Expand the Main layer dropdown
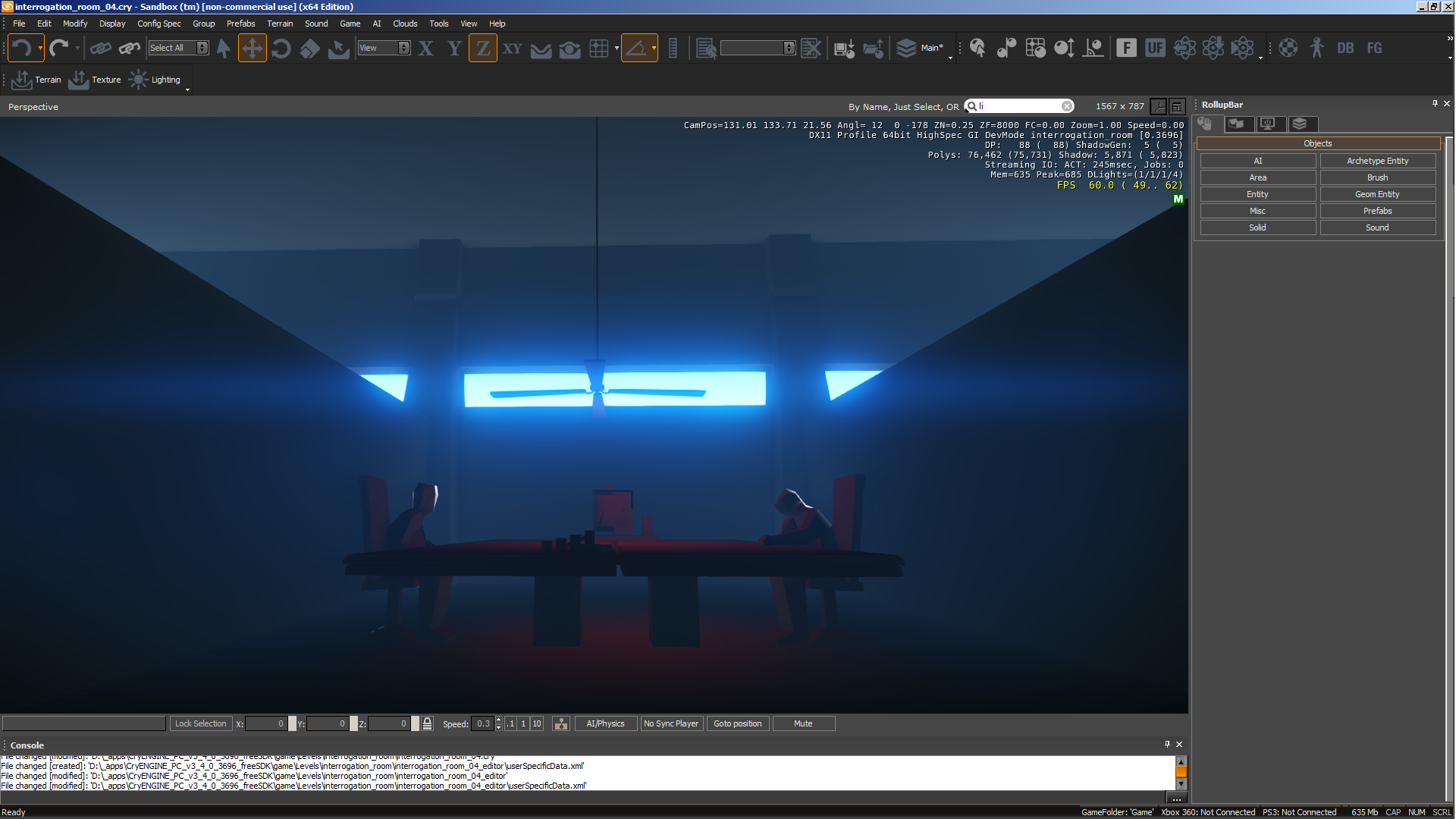Screen dimensions: 1456x819 pos(950,57)
